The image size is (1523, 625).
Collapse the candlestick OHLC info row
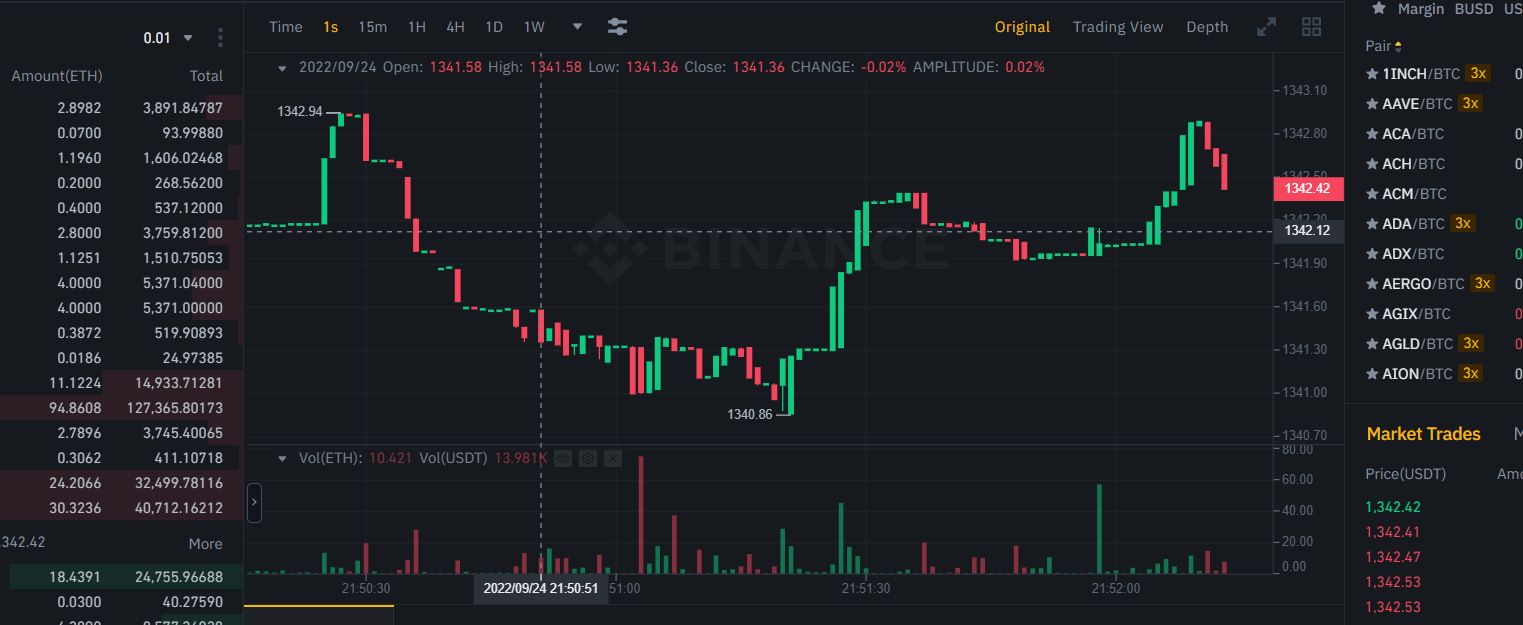coord(282,67)
